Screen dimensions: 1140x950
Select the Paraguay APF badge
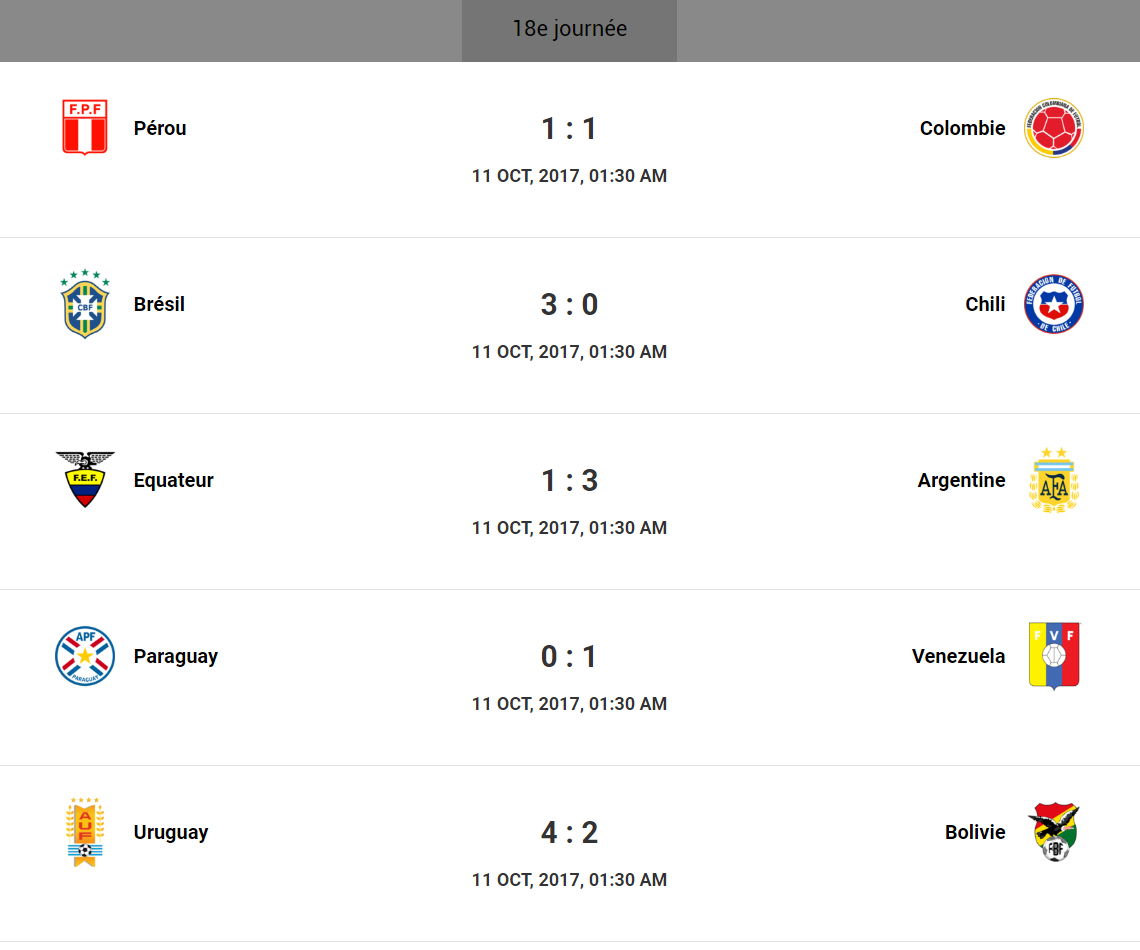tap(85, 656)
